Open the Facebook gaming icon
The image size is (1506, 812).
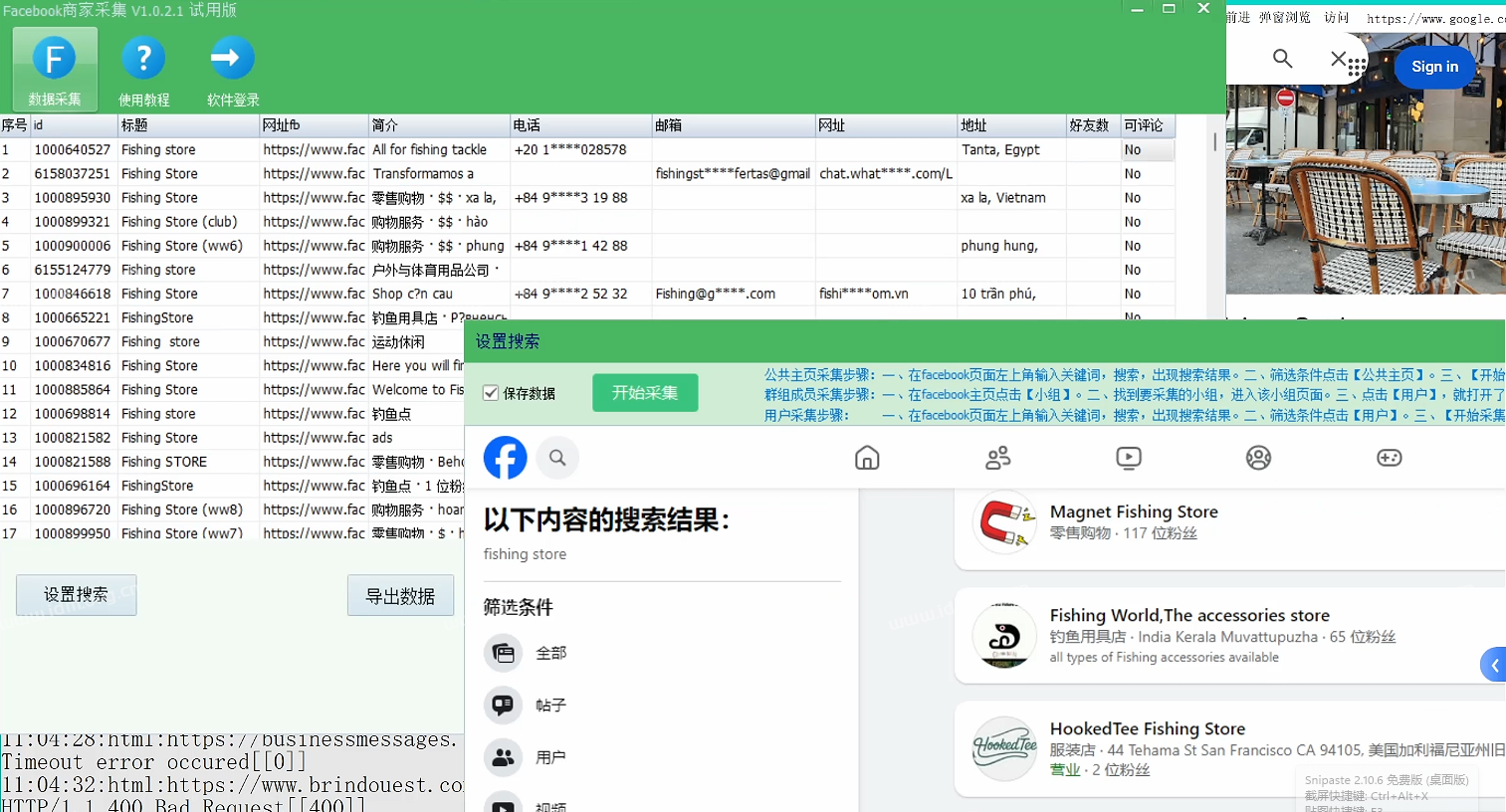pyautogui.click(x=1389, y=458)
